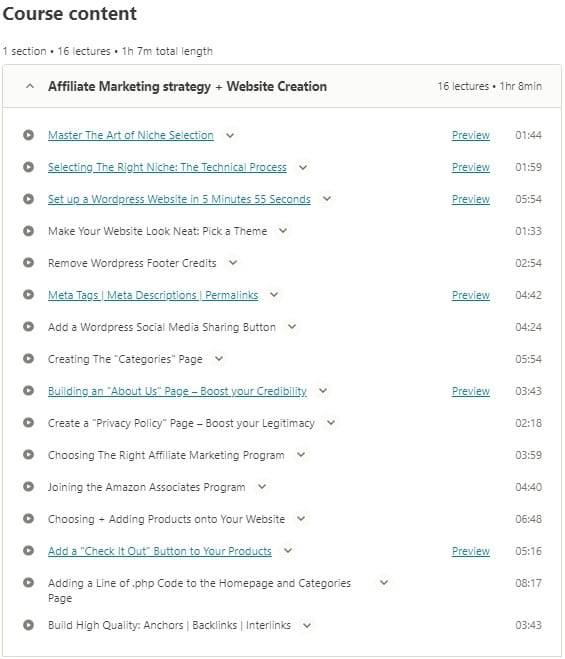Image resolution: width=565 pixels, height=659 pixels.
Task: Expand details for Joining the Amazon Associates Program
Action: click(262, 487)
